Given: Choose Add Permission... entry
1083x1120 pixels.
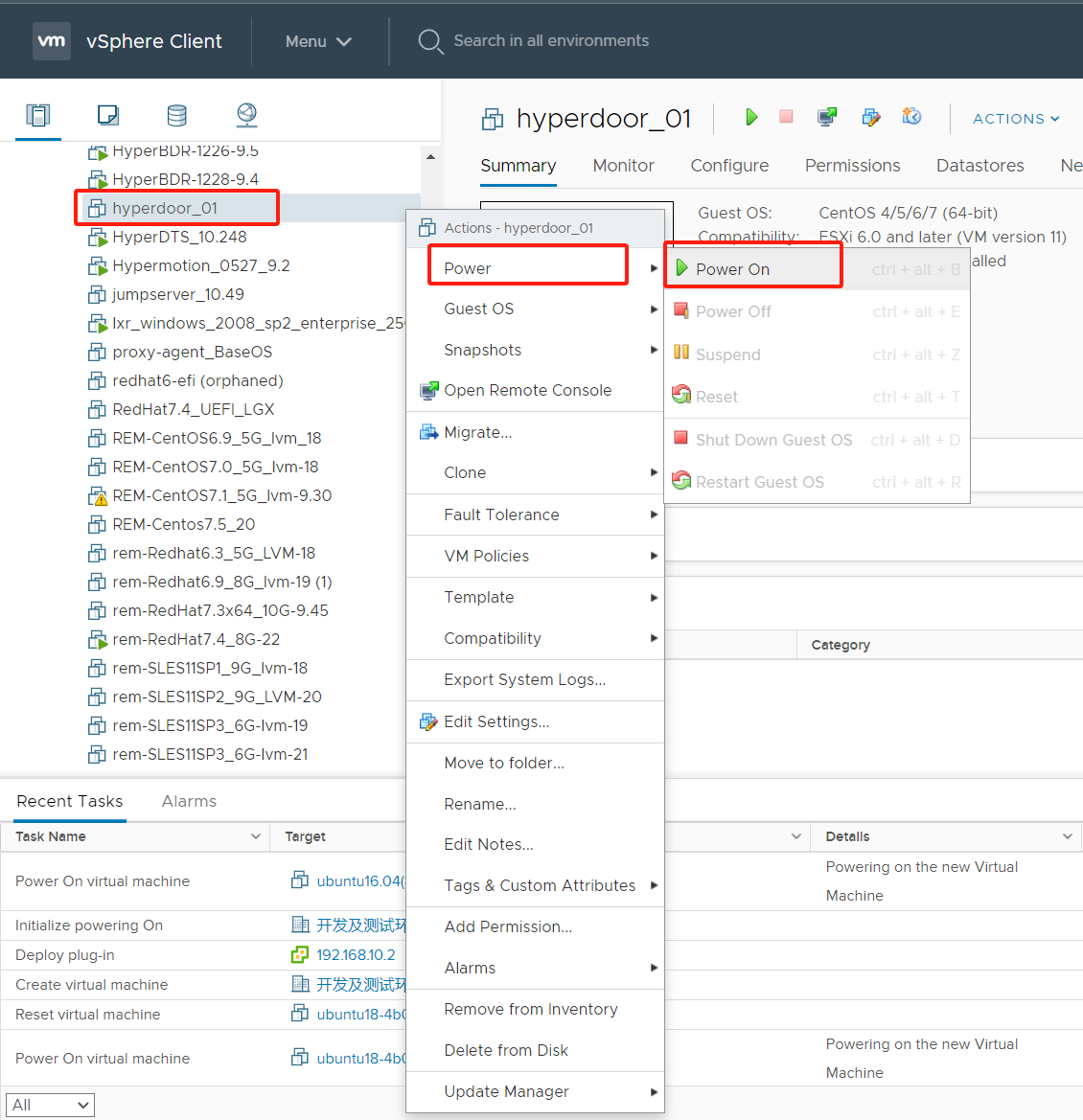Looking at the screenshot, I should 535,926.
